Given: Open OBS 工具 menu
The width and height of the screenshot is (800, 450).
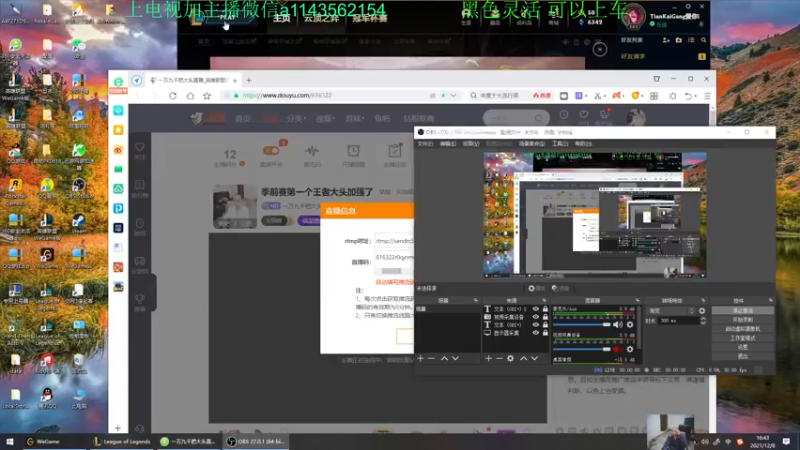Looking at the screenshot, I should [560, 144].
